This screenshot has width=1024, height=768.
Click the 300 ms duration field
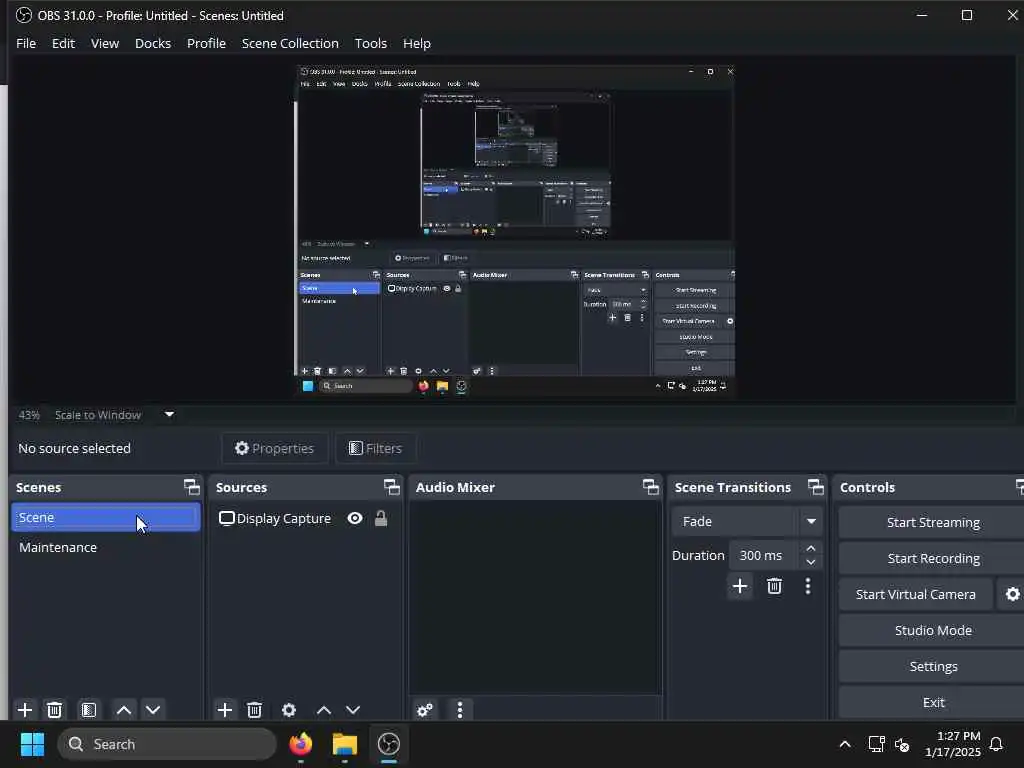click(763, 555)
